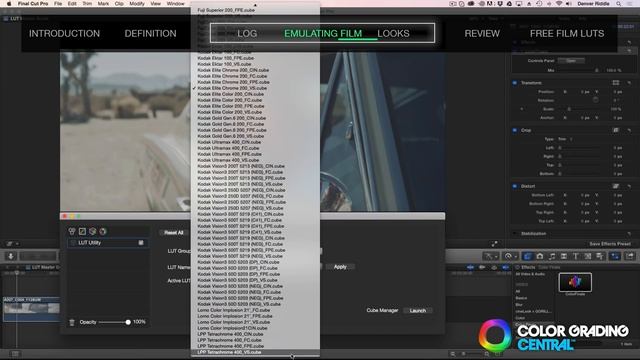Click the Wi-Fi icon in menu bar

point(559,4)
